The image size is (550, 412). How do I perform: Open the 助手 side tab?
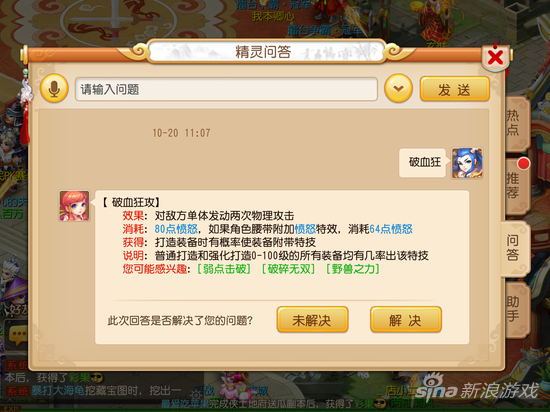516,310
